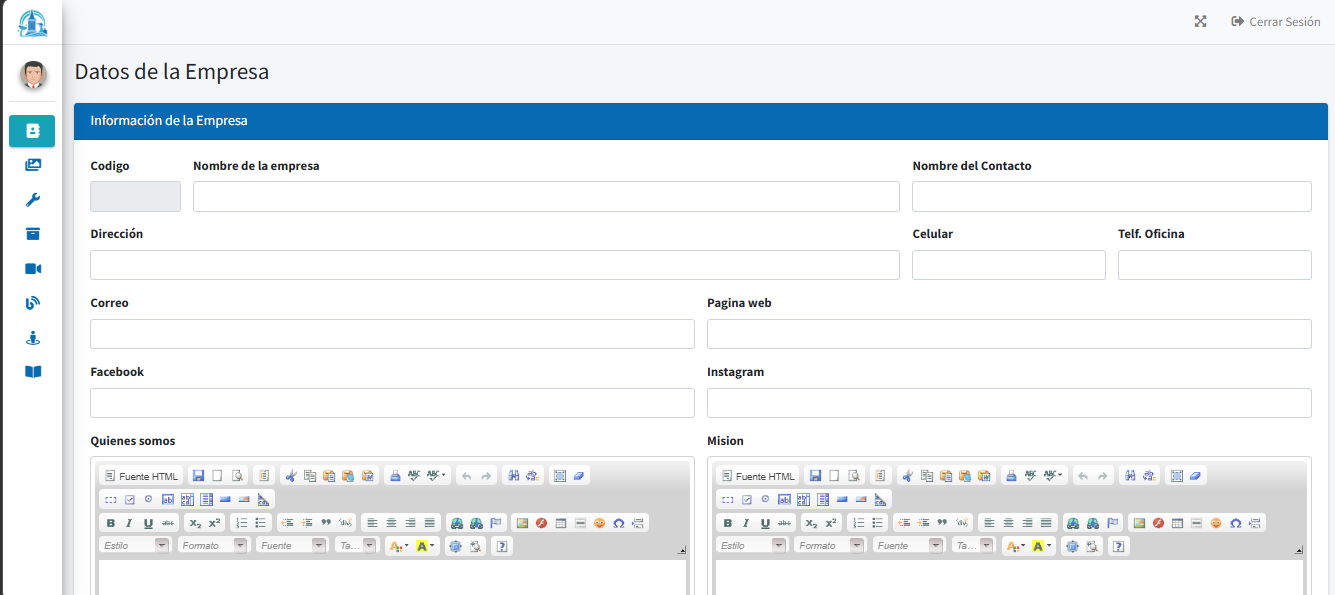Toggle bold formatting in Quienes somos
Viewport: 1335px width, 595px height.
110,523
